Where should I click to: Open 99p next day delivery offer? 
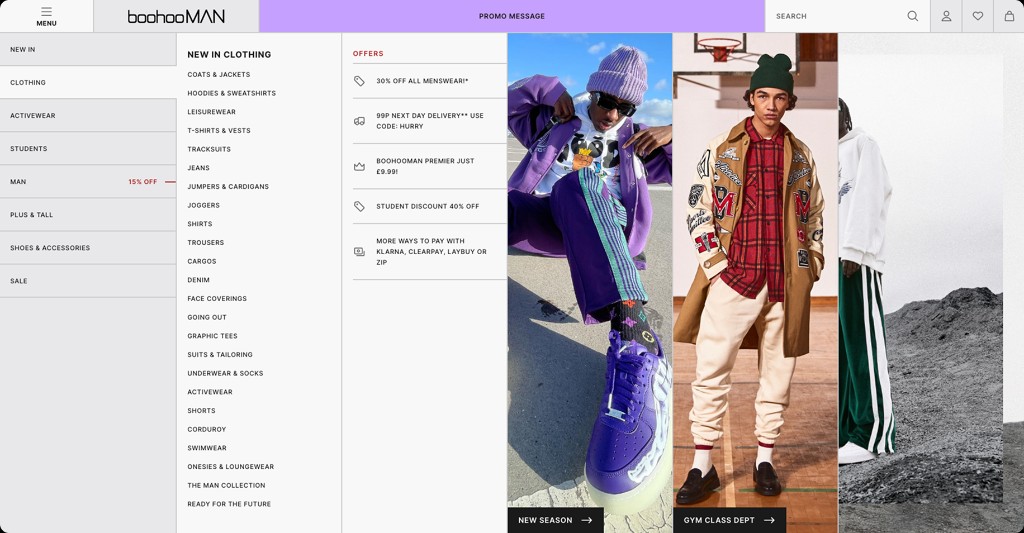click(430, 121)
